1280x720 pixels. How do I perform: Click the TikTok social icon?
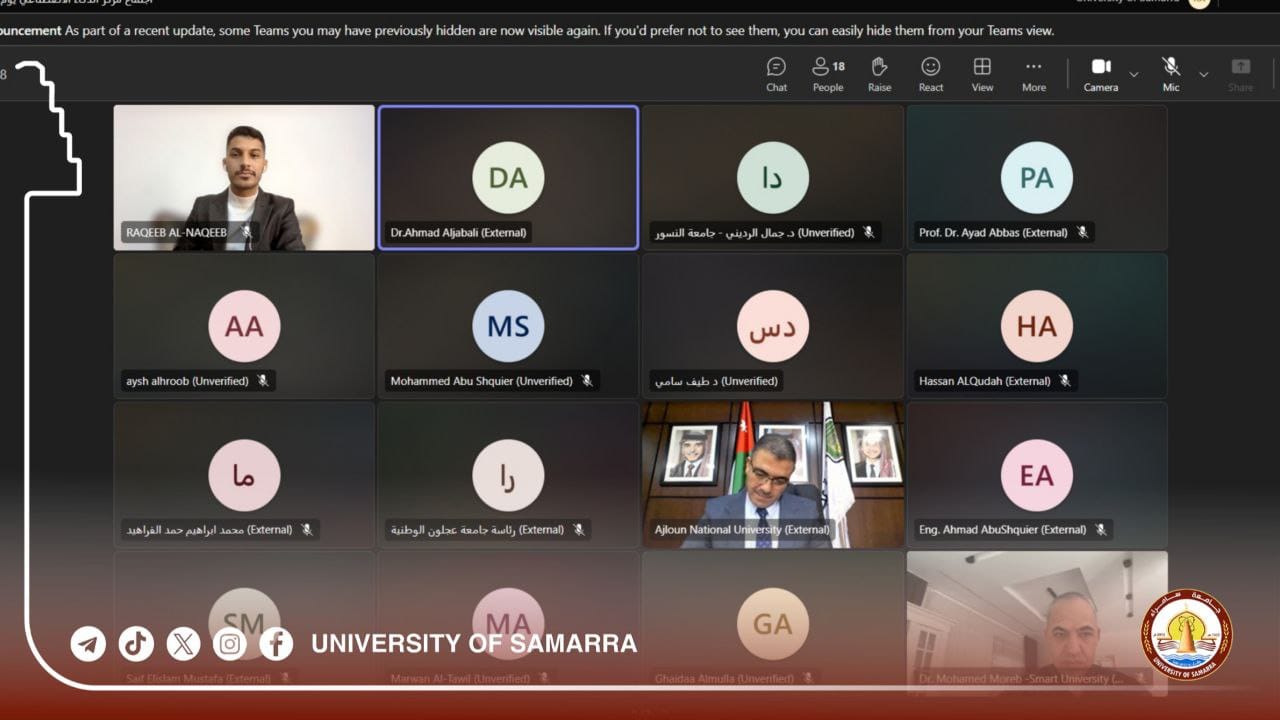(x=136, y=644)
